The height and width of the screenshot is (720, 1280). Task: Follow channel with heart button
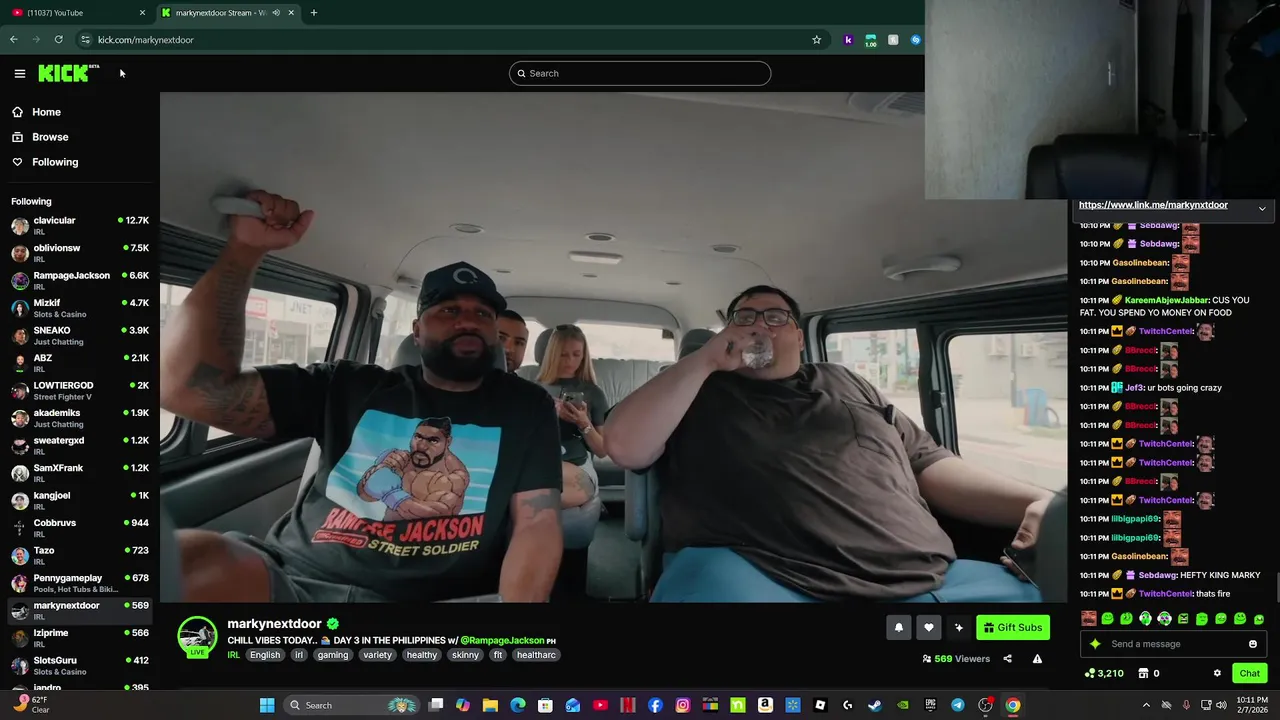coord(928,627)
